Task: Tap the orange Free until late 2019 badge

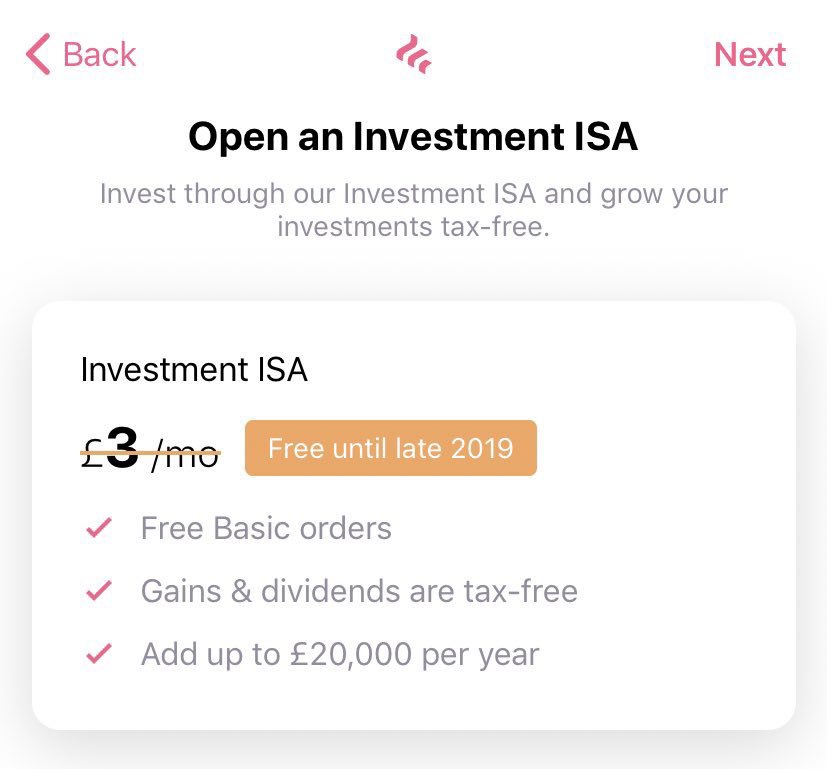Action: click(391, 448)
